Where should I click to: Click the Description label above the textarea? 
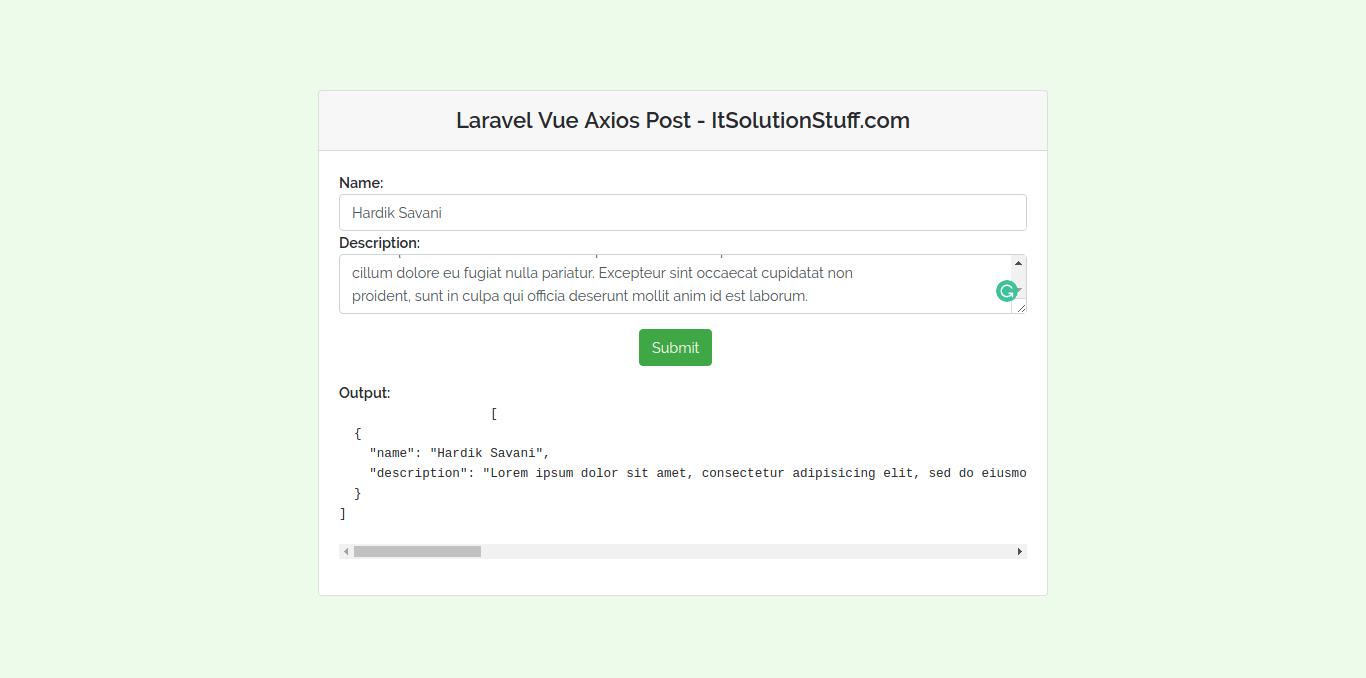pyautogui.click(x=379, y=242)
